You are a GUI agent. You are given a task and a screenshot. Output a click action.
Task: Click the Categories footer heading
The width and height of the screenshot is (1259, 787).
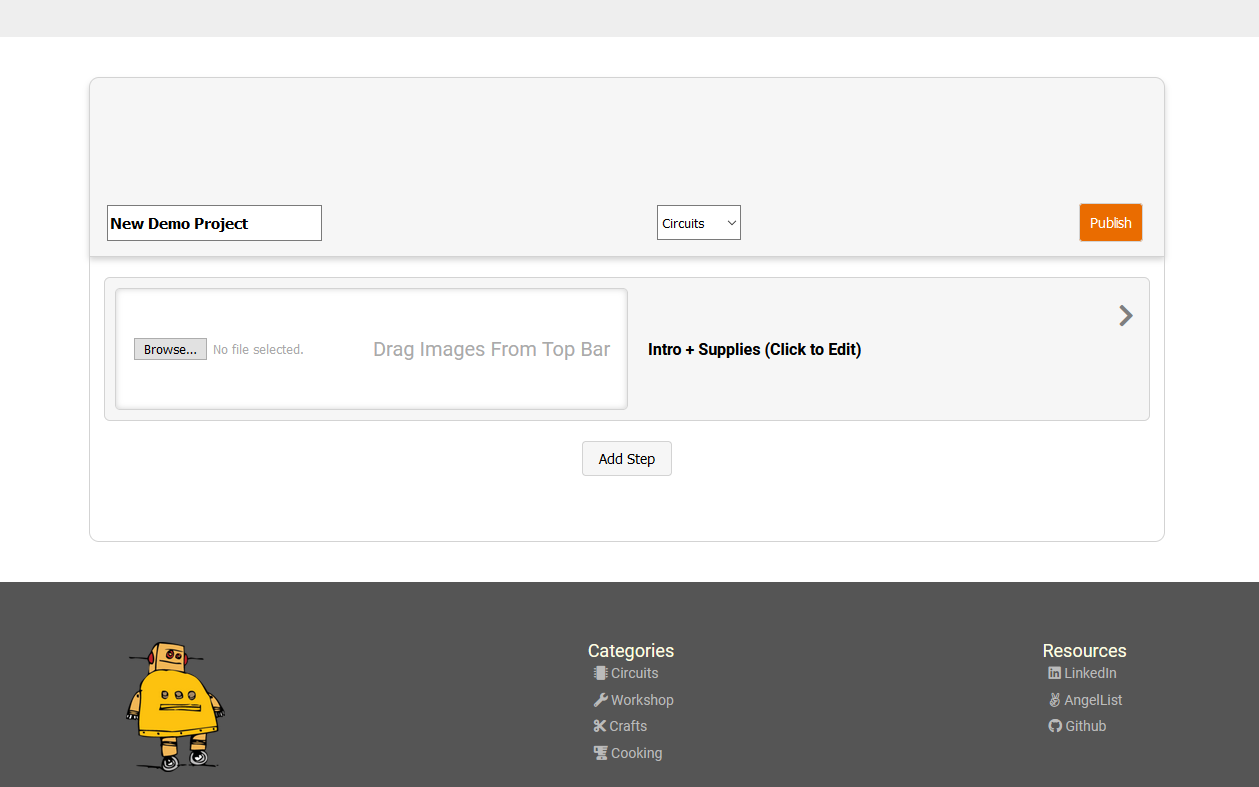(631, 650)
